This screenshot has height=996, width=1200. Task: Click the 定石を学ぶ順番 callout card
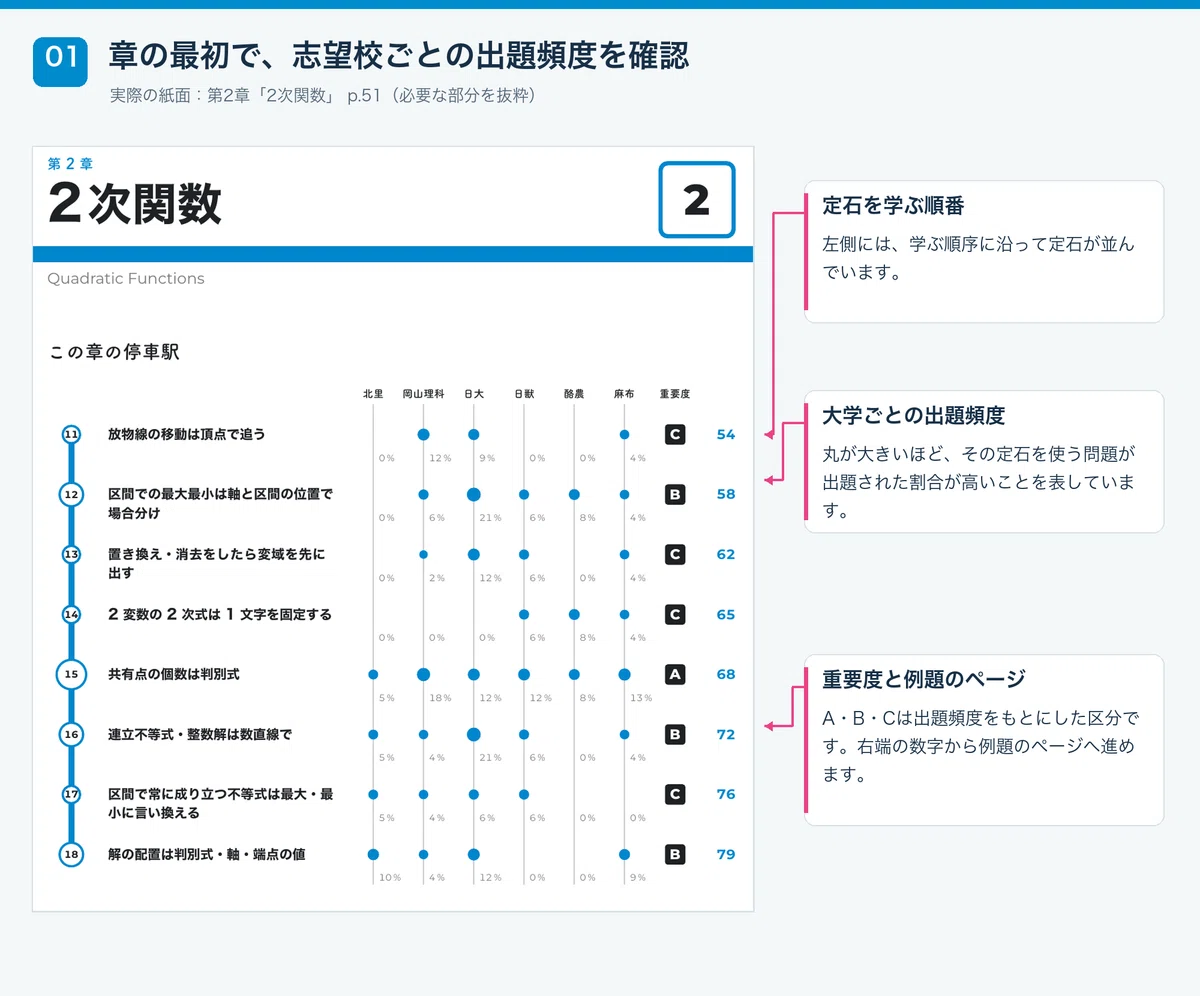[x=984, y=251]
